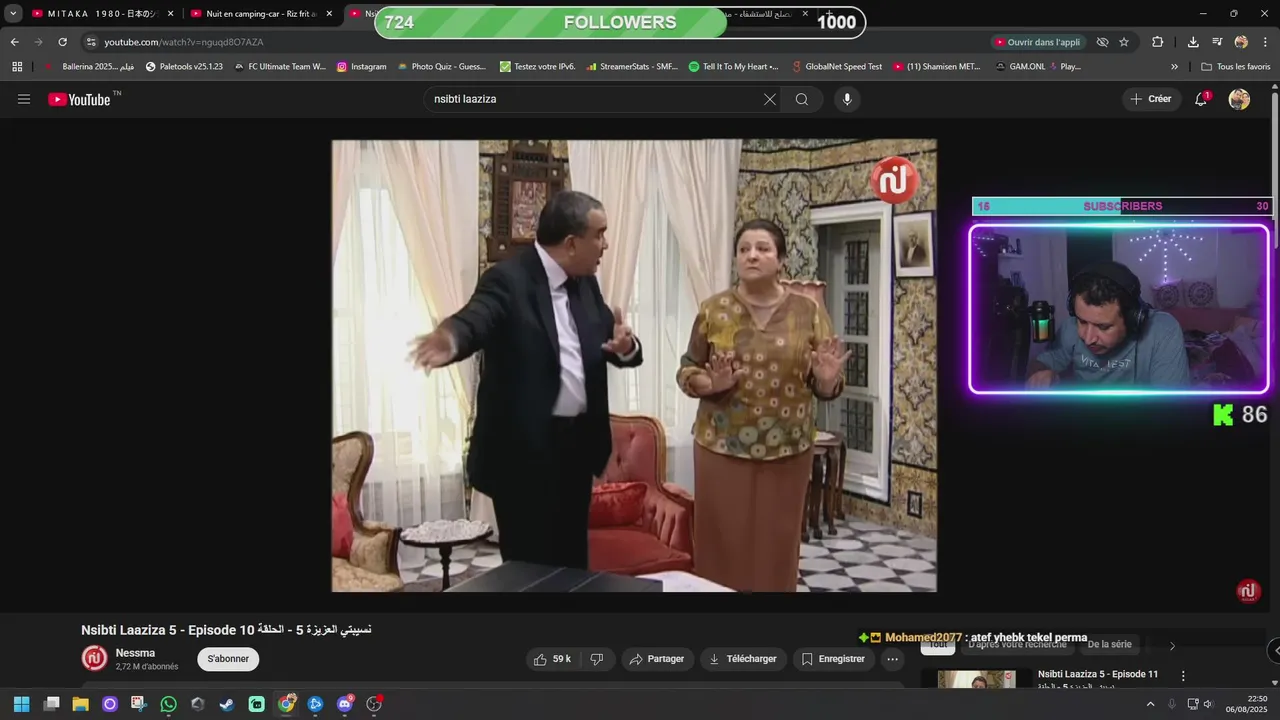Subscribe with the S'abonner button

228,659
